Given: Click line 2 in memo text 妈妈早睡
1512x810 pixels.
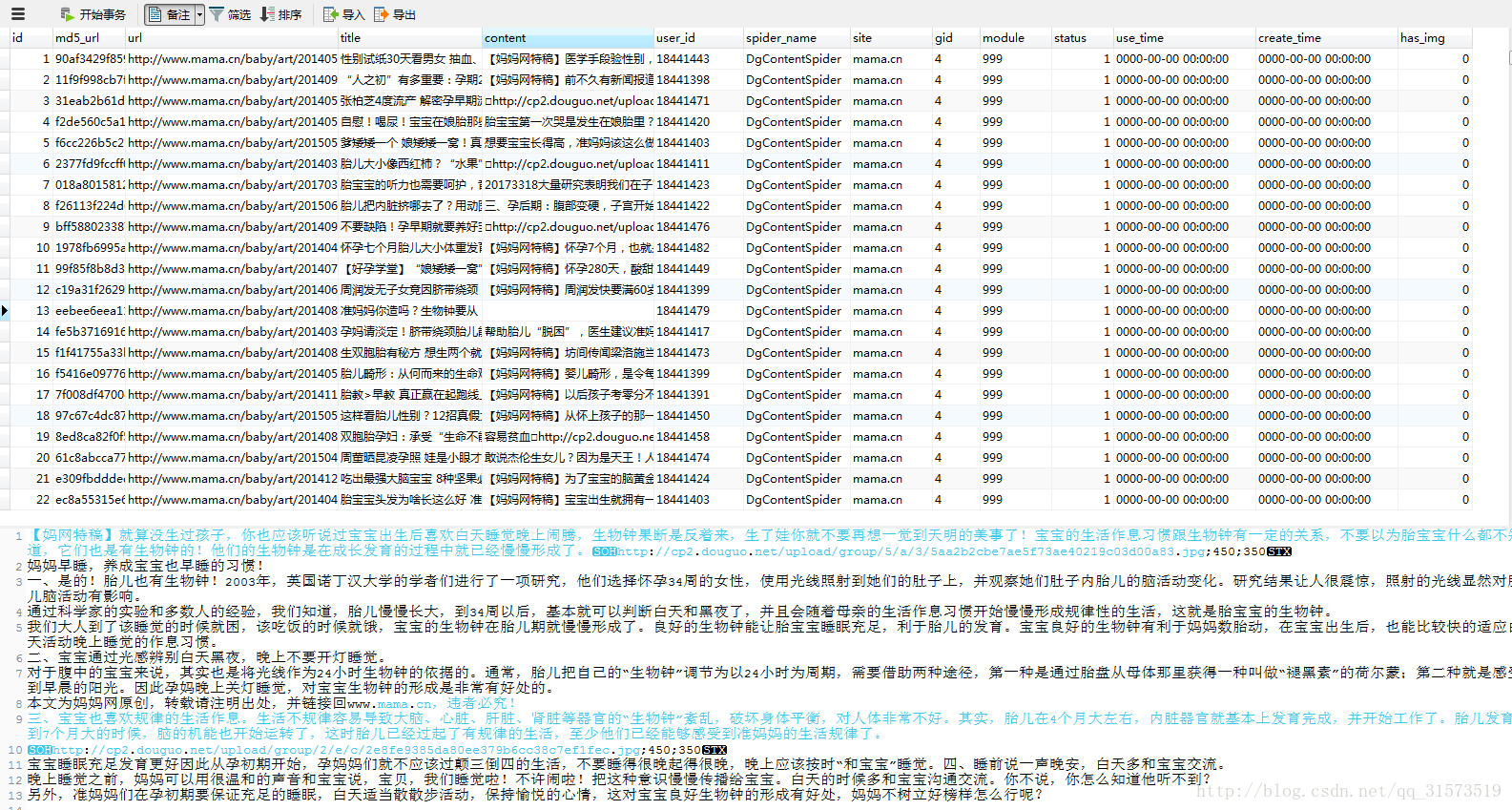Looking at the screenshot, I should (145, 566).
